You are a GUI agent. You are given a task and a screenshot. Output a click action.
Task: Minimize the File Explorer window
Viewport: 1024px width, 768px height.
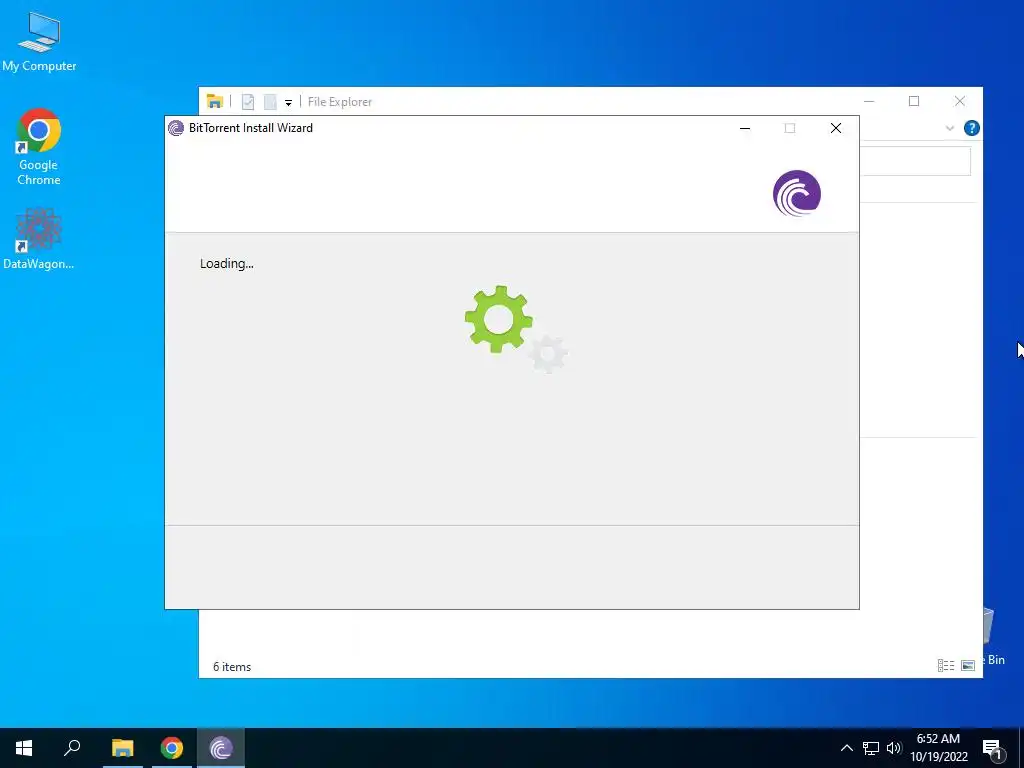(x=869, y=101)
